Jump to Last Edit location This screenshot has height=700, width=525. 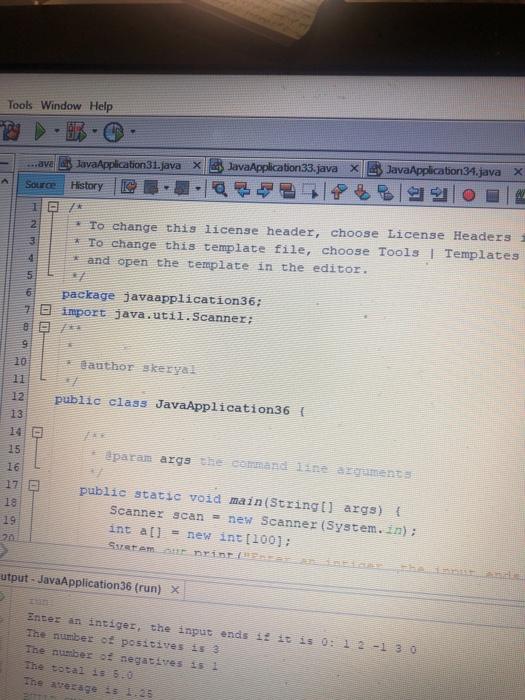pos(129,187)
